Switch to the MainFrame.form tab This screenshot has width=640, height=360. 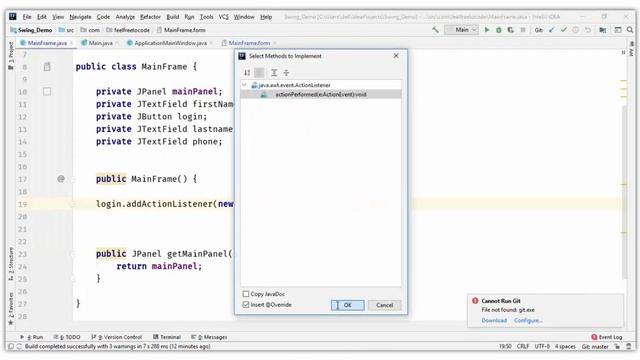coord(249,43)
